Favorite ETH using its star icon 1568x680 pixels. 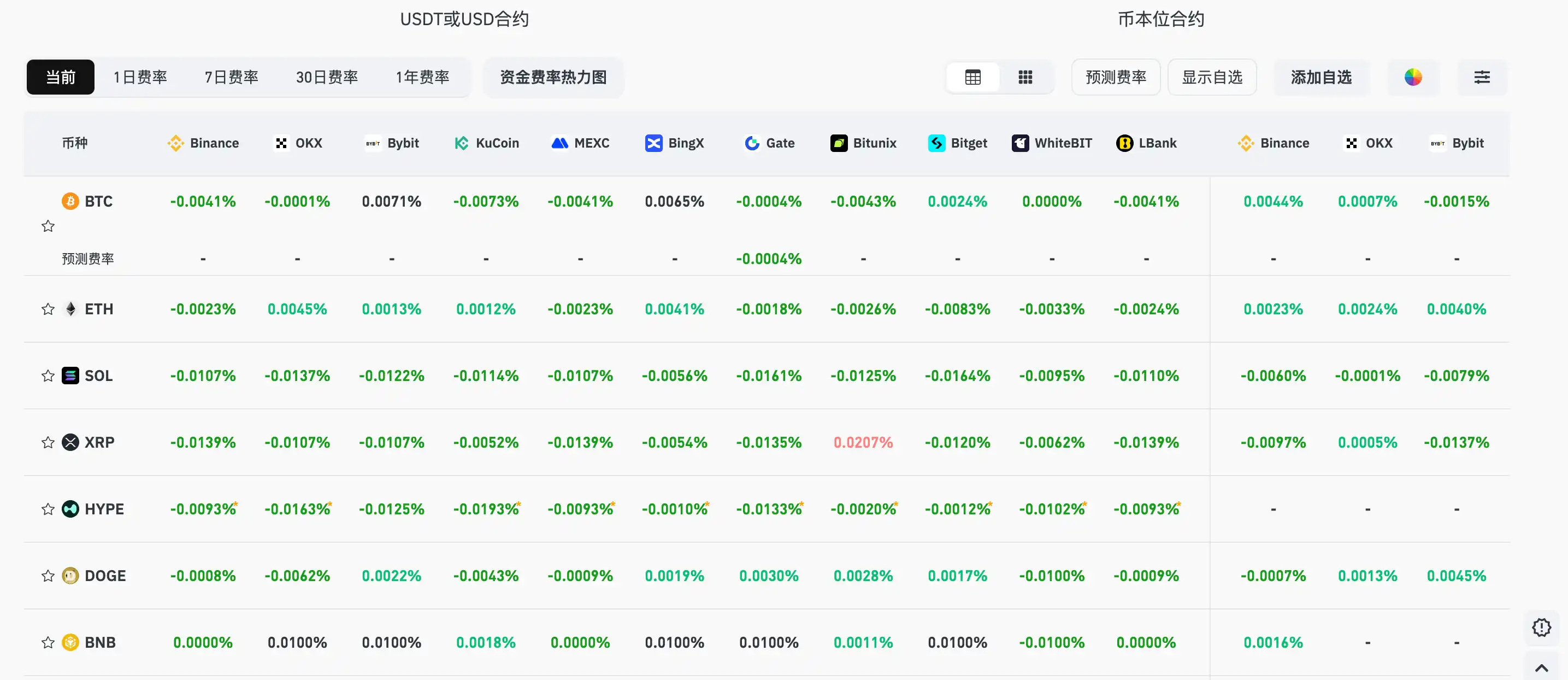click(x=48, y=309)
